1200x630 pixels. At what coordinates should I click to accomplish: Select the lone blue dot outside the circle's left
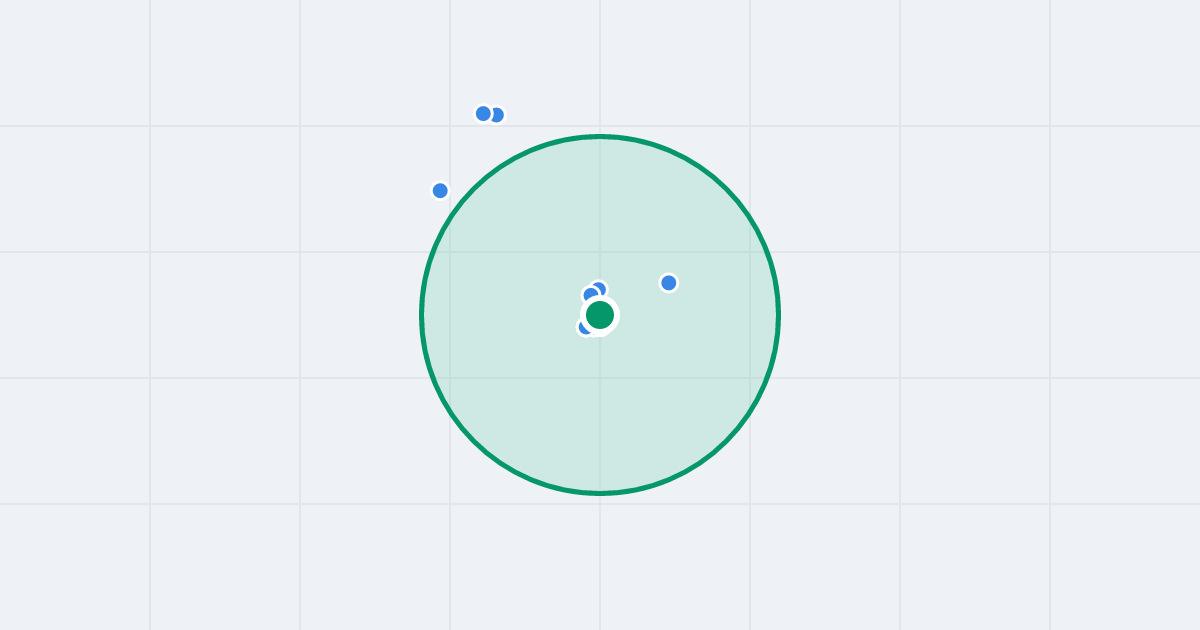click(440, 190)
